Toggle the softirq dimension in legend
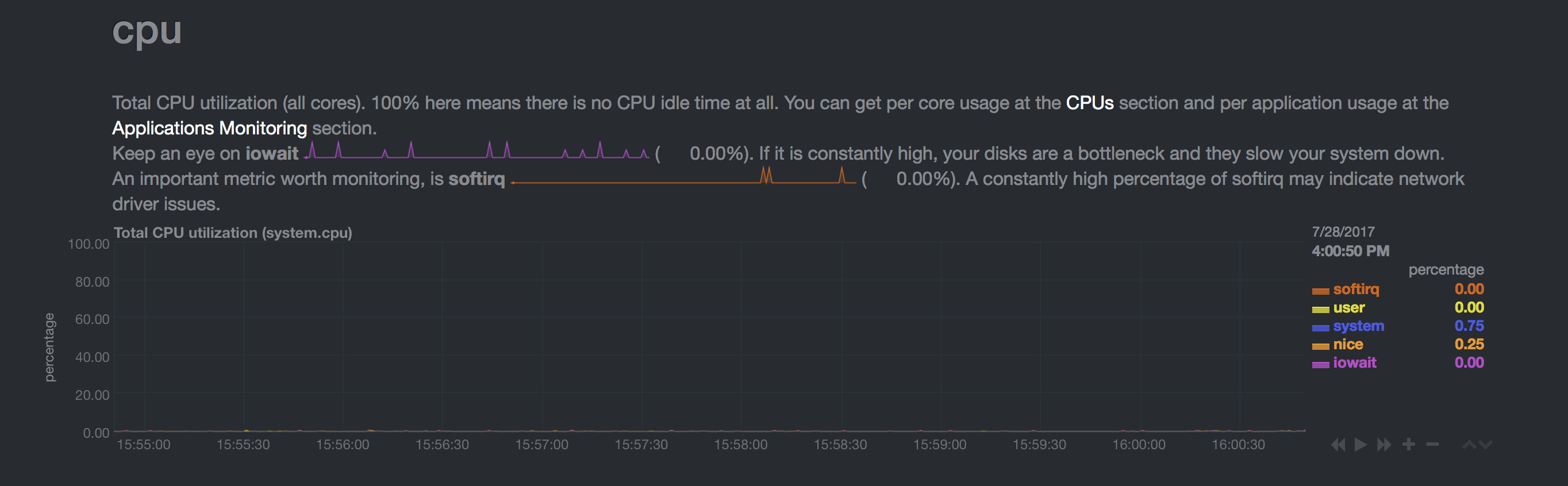Image resolution: width=1568 pixels, height=486 pixels. coord(1355,290)
